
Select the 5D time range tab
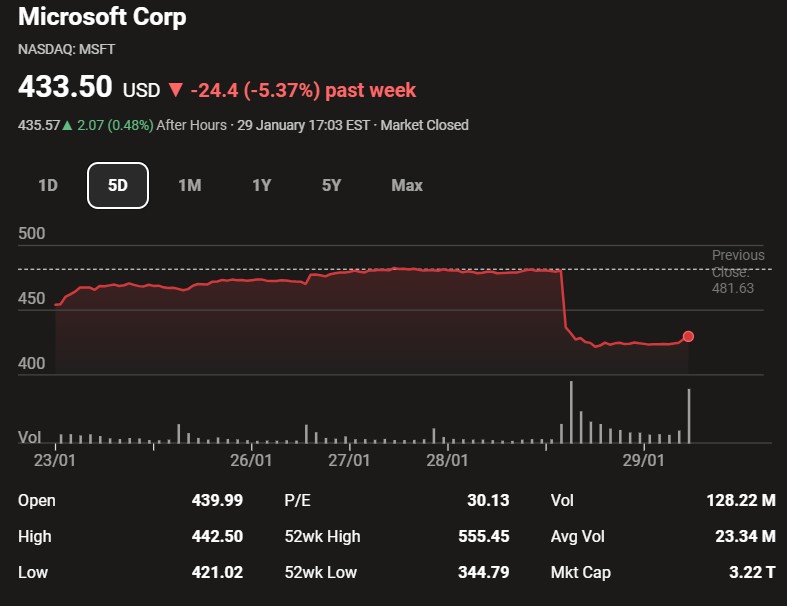[x=118, y=185]
